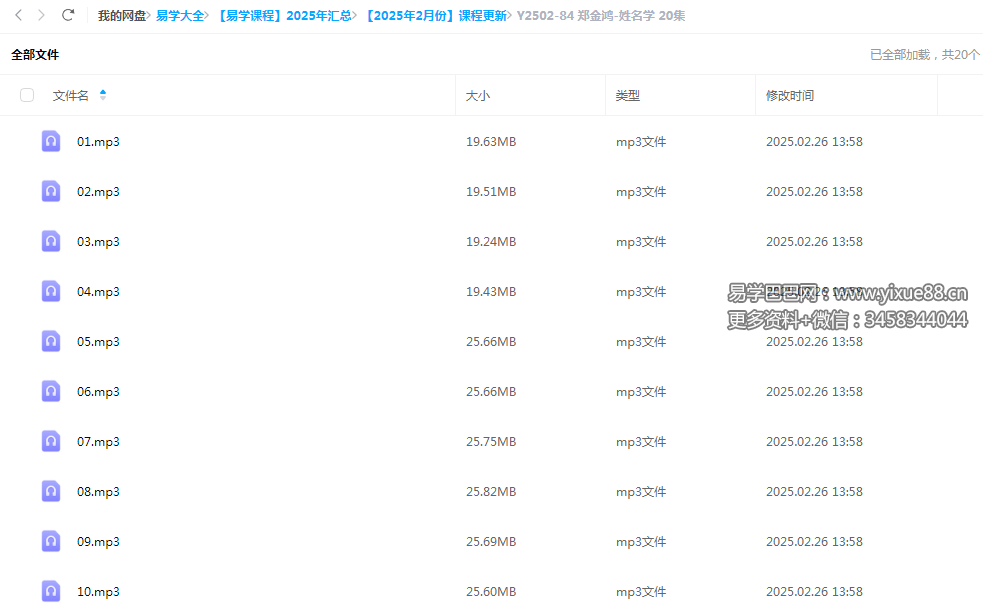Click the back navigation arrow
Screen dimensions: 983x613
click(x=18, y=15)
